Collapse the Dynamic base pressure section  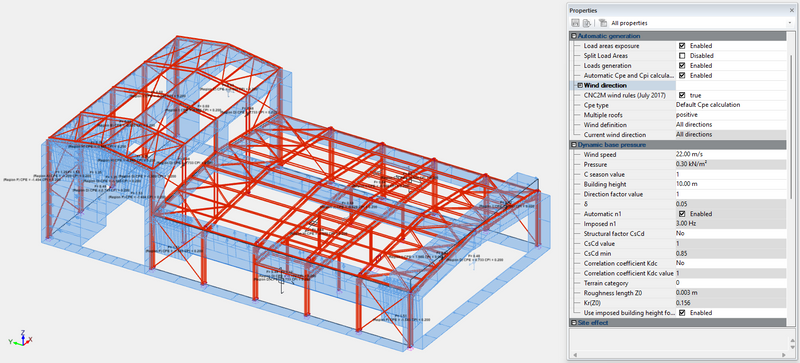click(x=574, y=145)
